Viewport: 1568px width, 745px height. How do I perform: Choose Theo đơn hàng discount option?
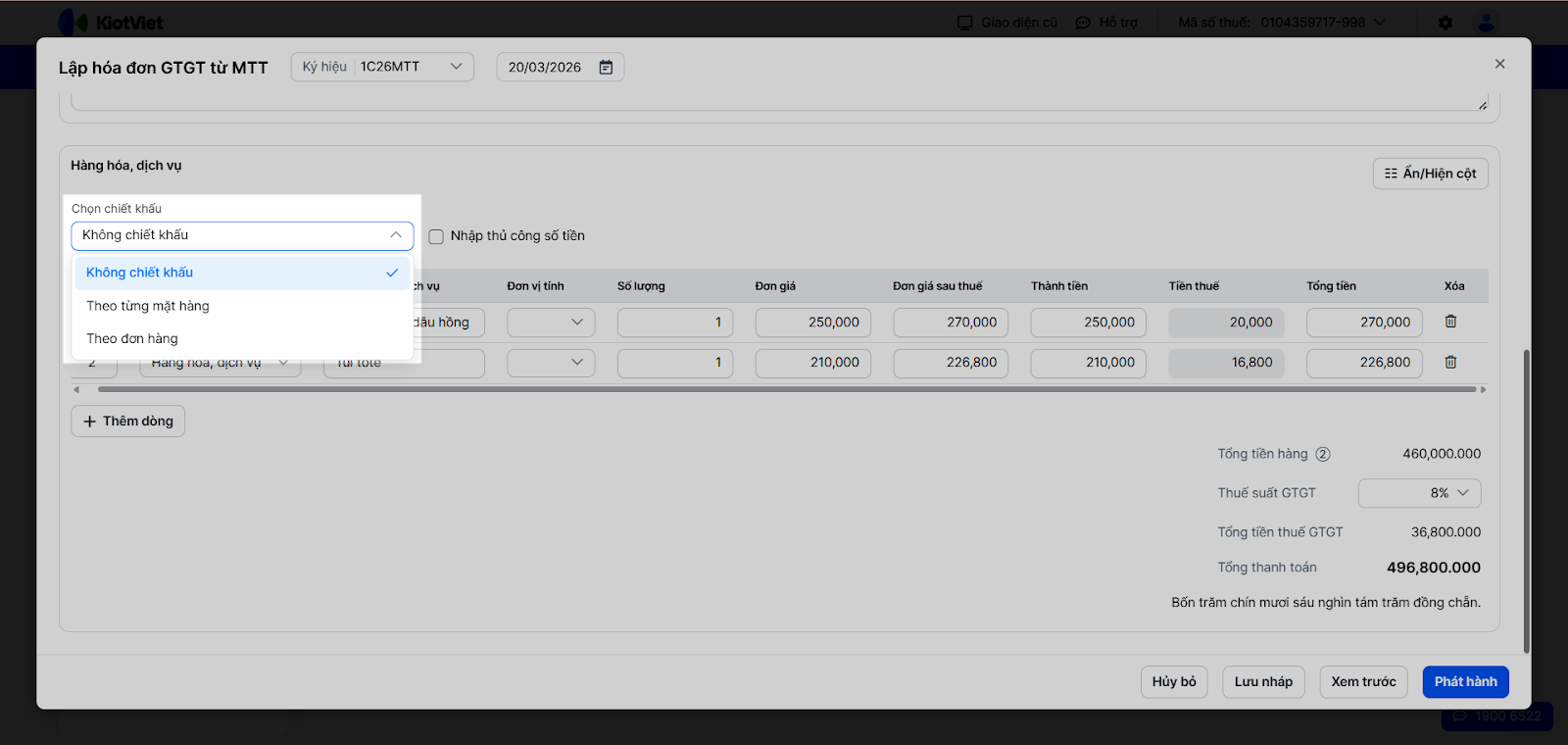tap(132, 339)
